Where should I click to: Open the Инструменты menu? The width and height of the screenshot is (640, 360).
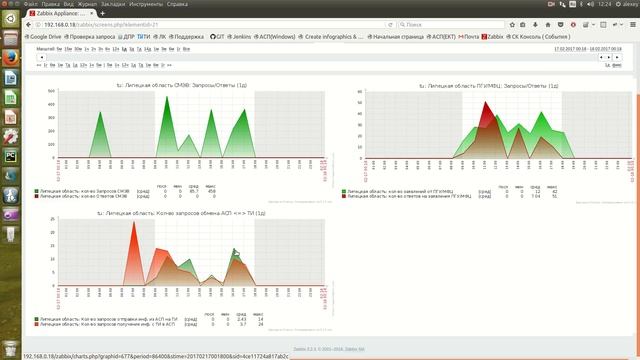[x=146, y=4]
